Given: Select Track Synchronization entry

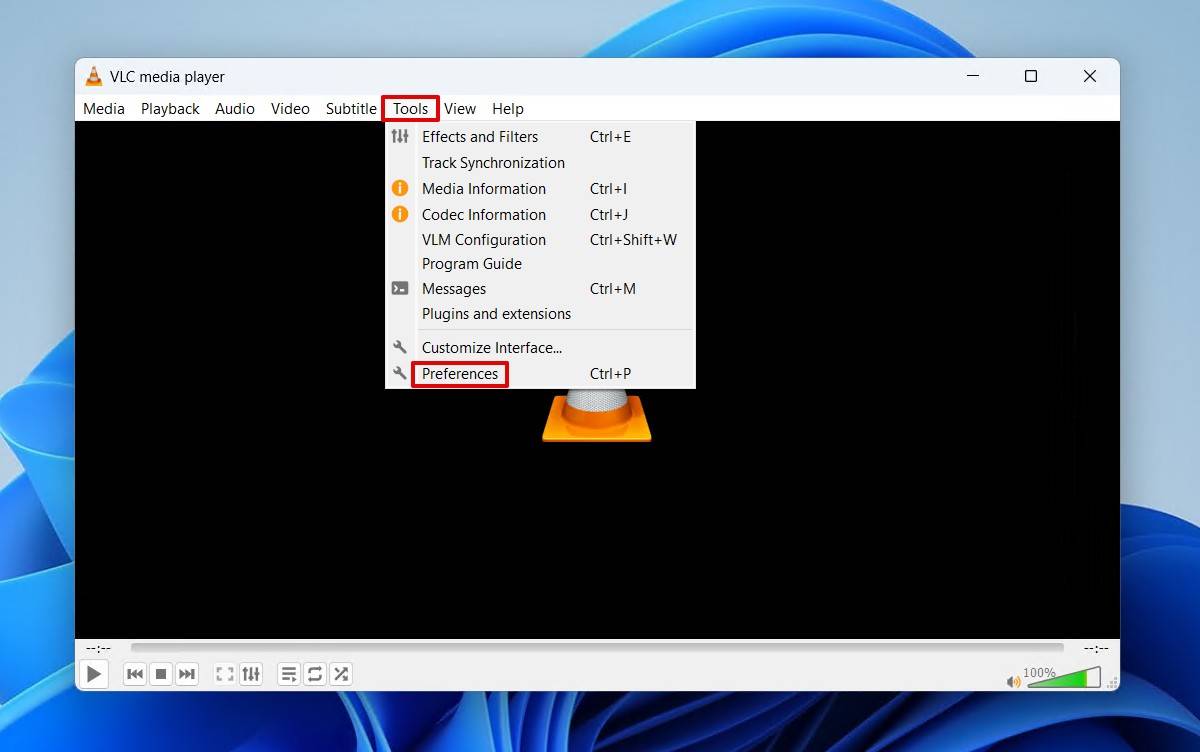Looking at the screenshot, I should (x=540, y=163).
